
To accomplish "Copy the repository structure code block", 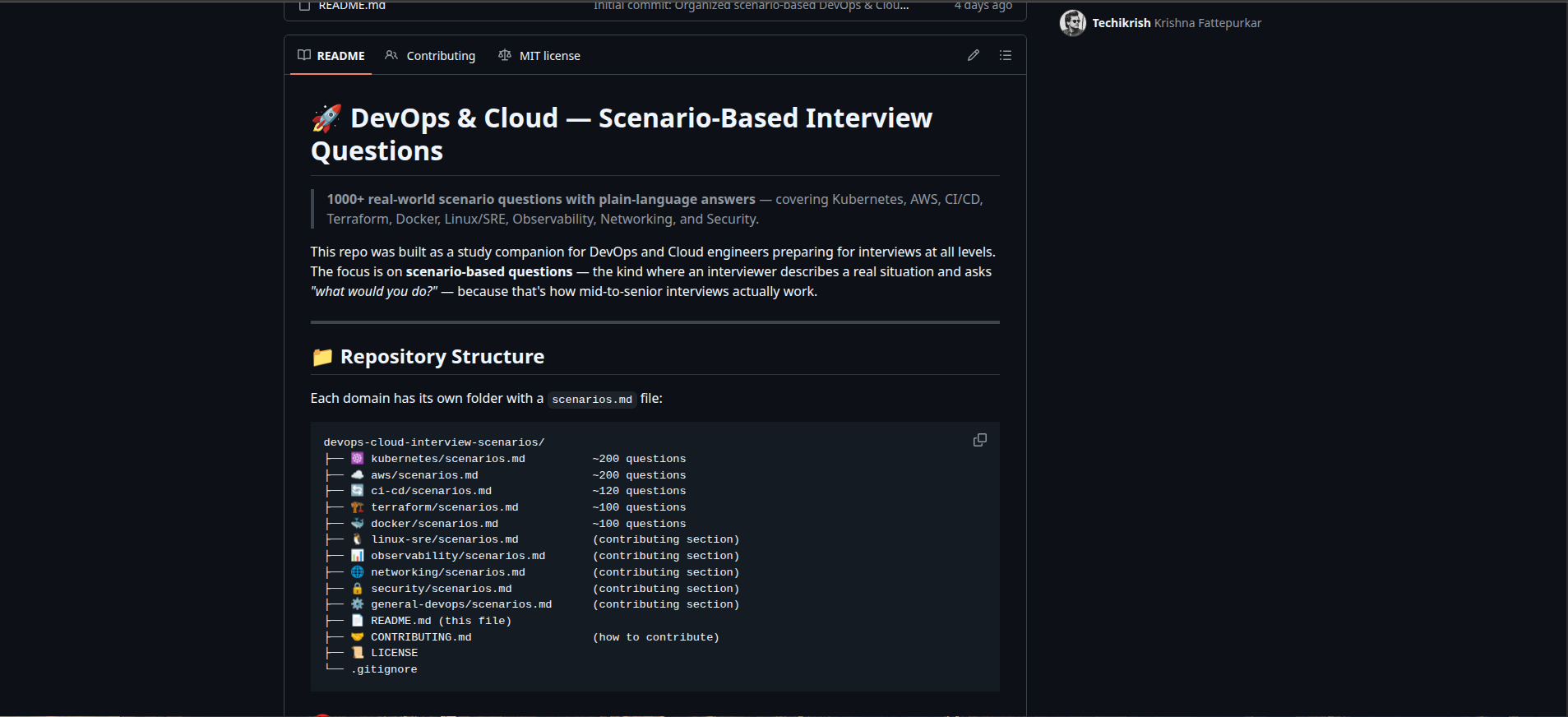I will 980,440.
